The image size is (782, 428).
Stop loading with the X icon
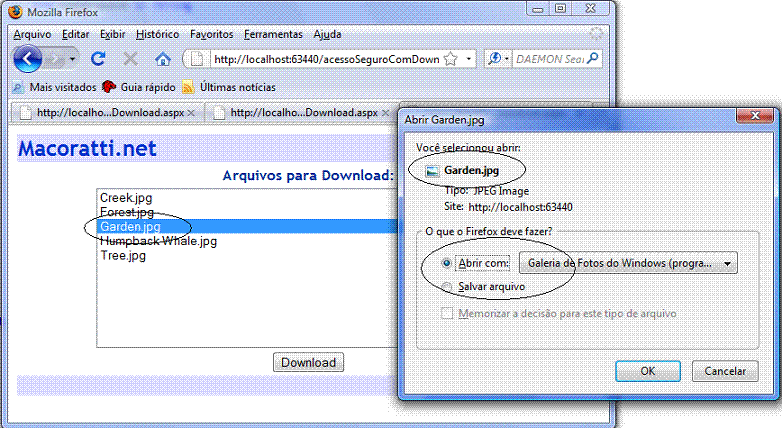[x=130, y=59]
